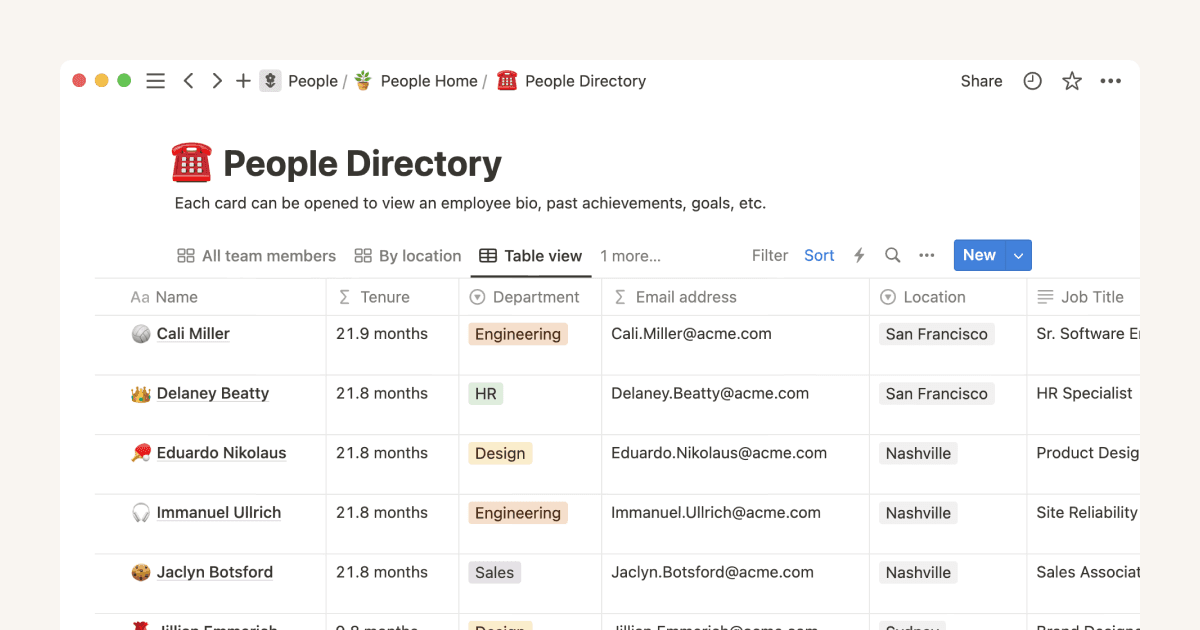Click the red telephone People Directory icon
Viewport: 1200px width, 630px height.
click(507, 81)
